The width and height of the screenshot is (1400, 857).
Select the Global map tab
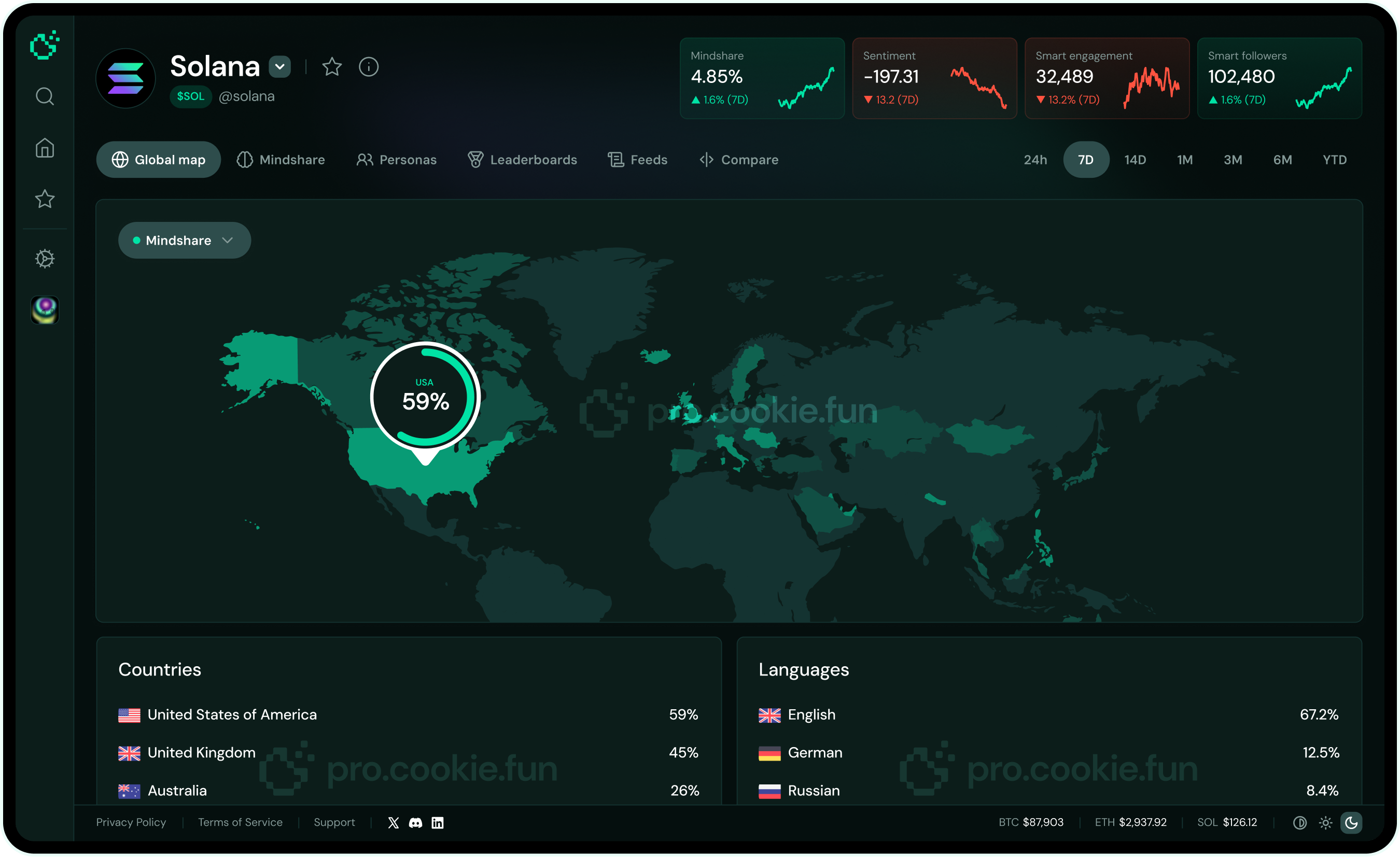(x=159, y=160)
